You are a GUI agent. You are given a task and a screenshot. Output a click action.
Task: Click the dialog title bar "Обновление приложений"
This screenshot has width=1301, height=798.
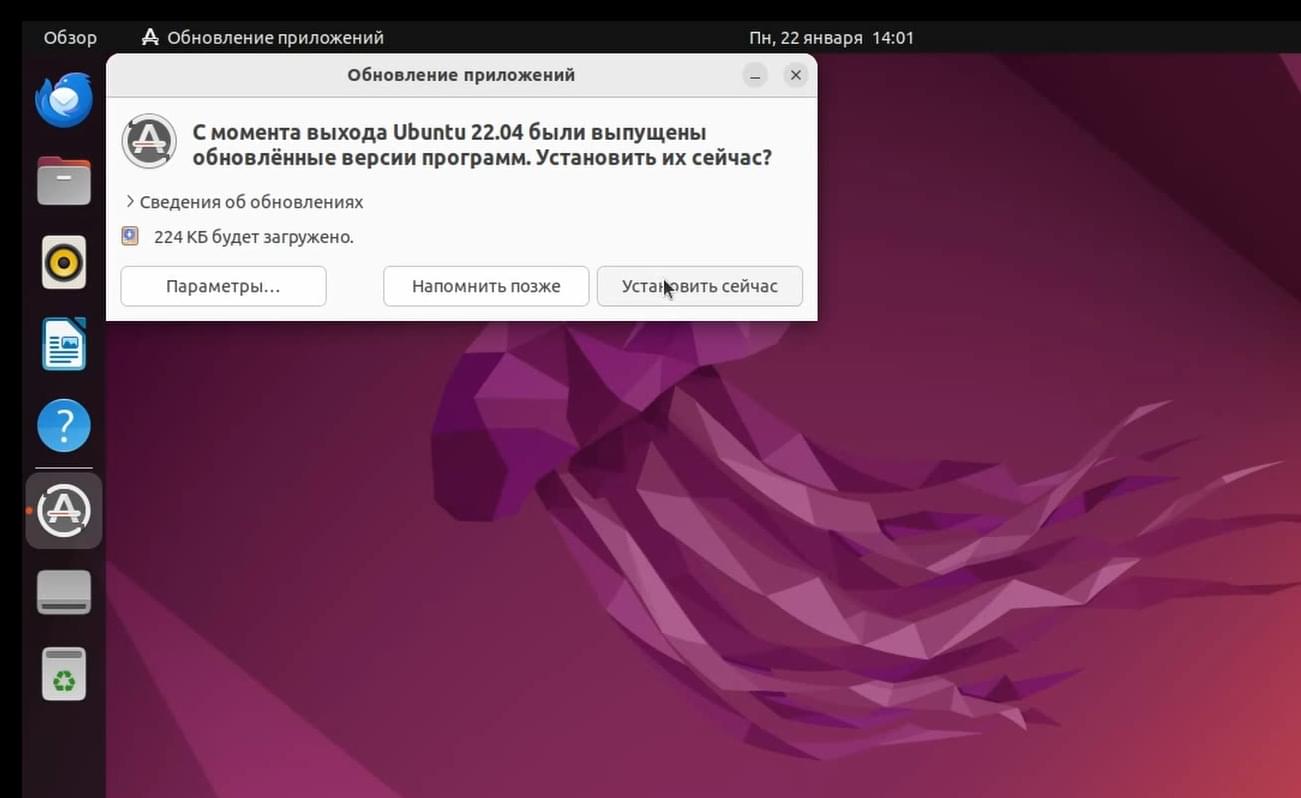click(x=461, y=75)
